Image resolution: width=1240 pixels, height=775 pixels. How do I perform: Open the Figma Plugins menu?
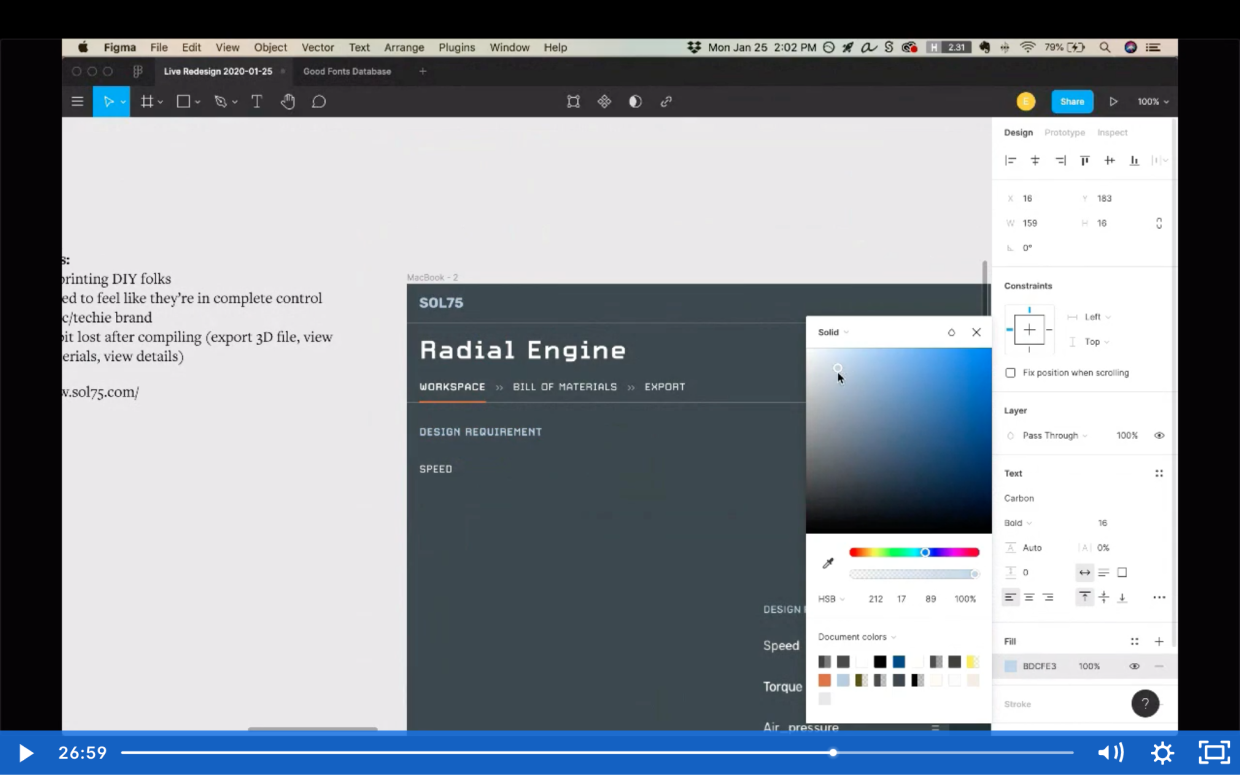click(456, 47)
